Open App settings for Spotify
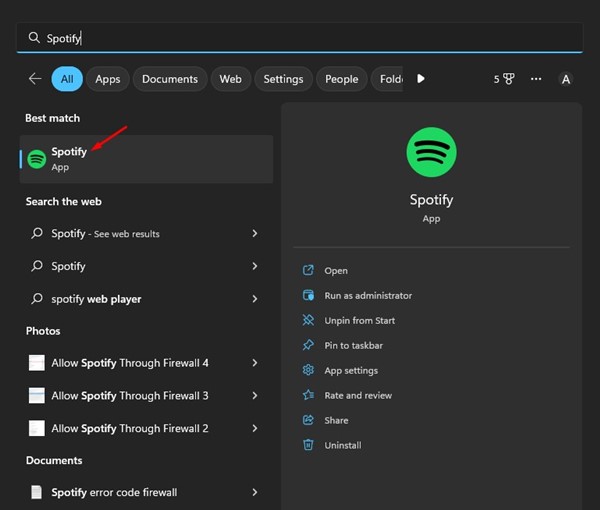600x510 pixels. click(351, 371)
